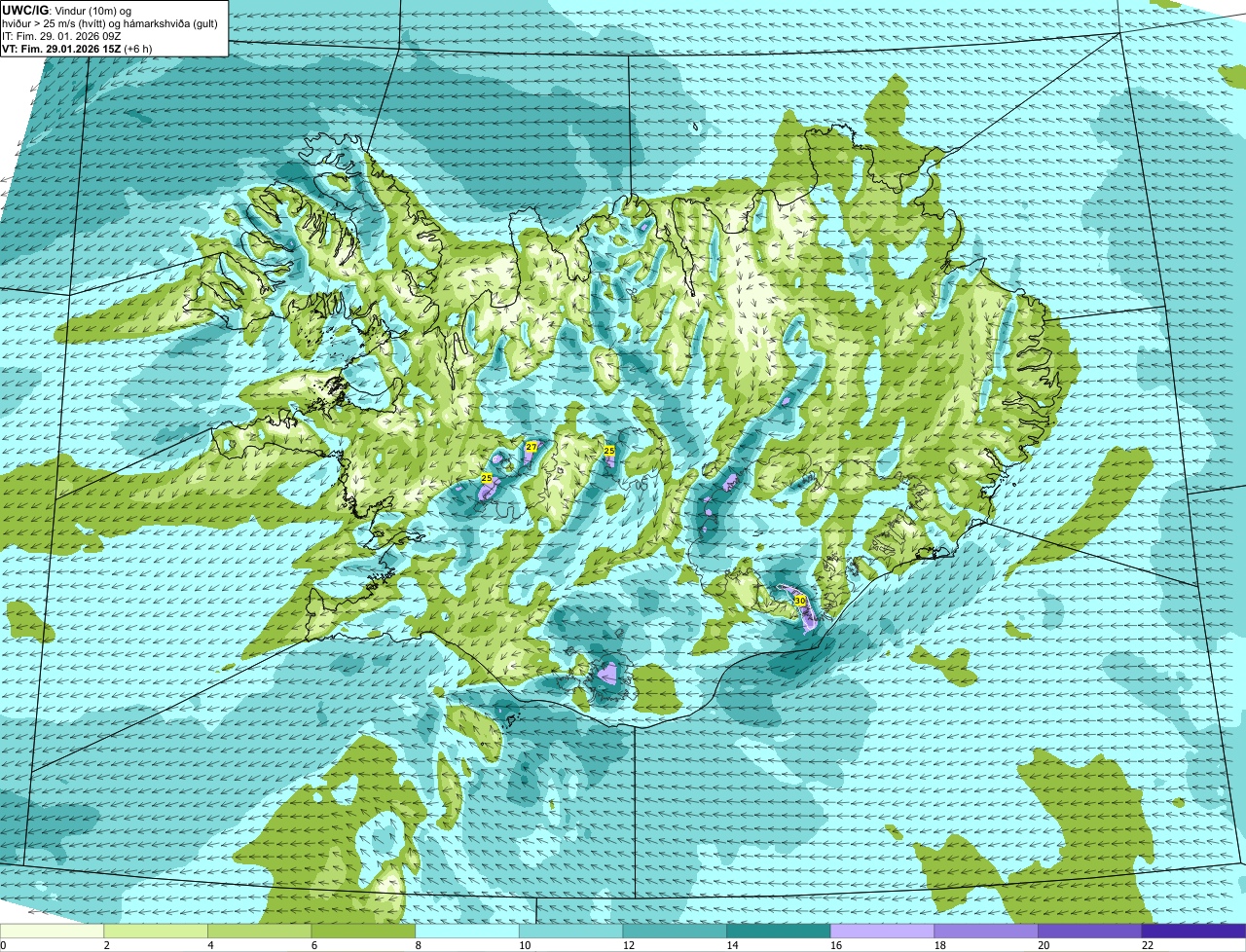Select the 8–10 m/s light cyan legend color

[x=467, y=931]
